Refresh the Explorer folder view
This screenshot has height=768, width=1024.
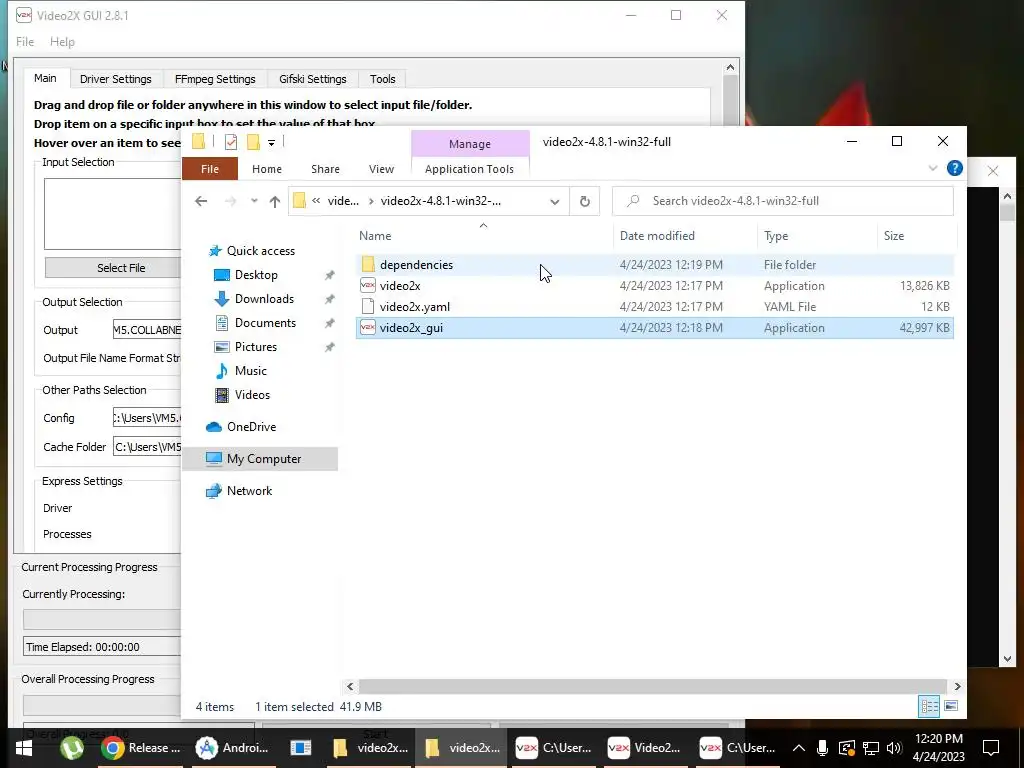pos(584,201)
